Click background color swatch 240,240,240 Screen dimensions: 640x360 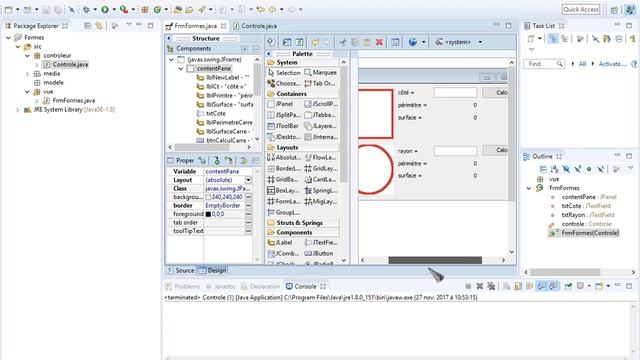click(208, 197)
